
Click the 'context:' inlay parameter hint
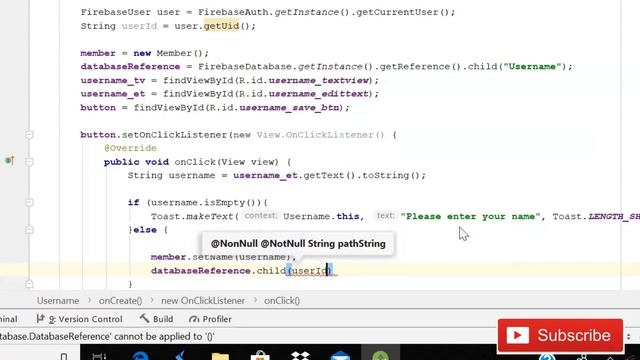tap(261, 216)
